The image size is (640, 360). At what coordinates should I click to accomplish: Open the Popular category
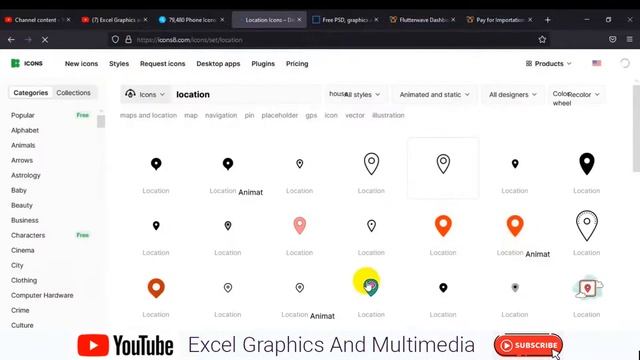(22, 116)
